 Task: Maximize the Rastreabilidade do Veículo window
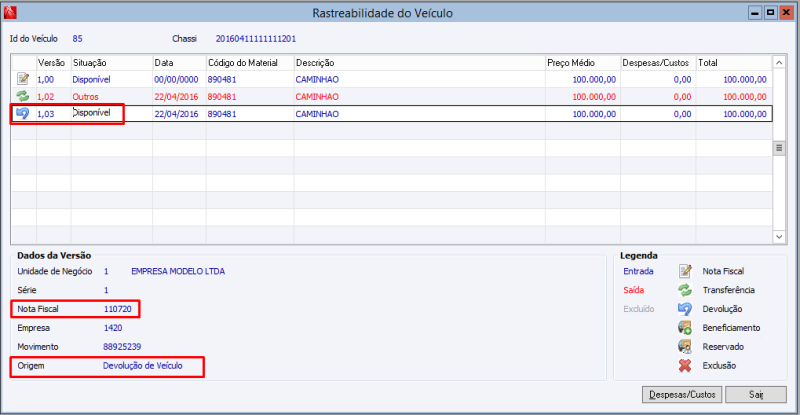click(x=770, y=13)
